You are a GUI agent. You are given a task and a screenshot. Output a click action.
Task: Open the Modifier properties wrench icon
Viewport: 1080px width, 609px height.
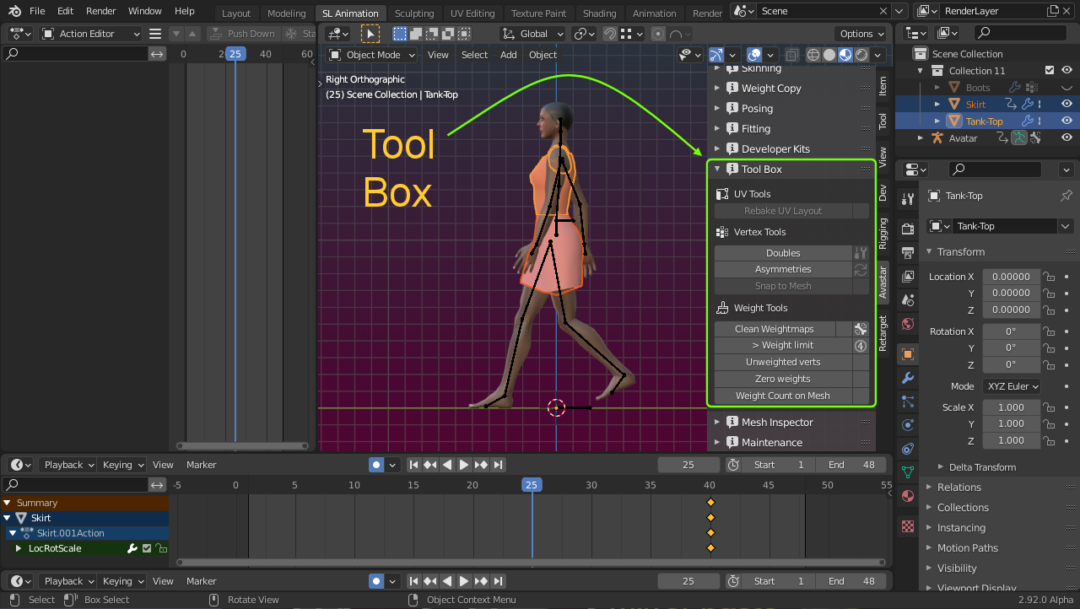tap(907, 378)
